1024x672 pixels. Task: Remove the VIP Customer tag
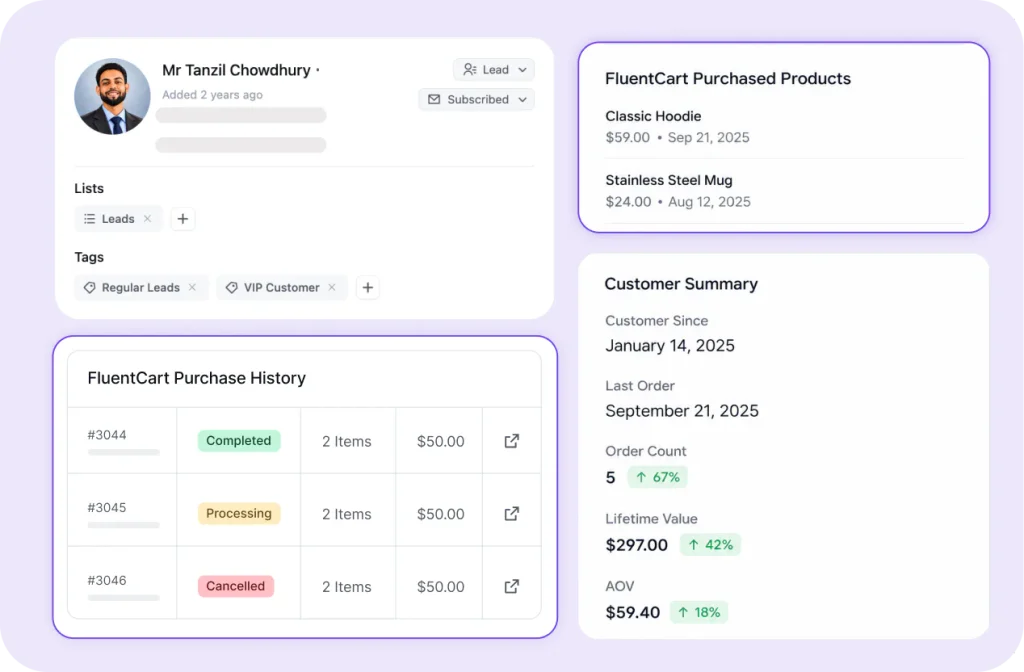click(332, 287)
